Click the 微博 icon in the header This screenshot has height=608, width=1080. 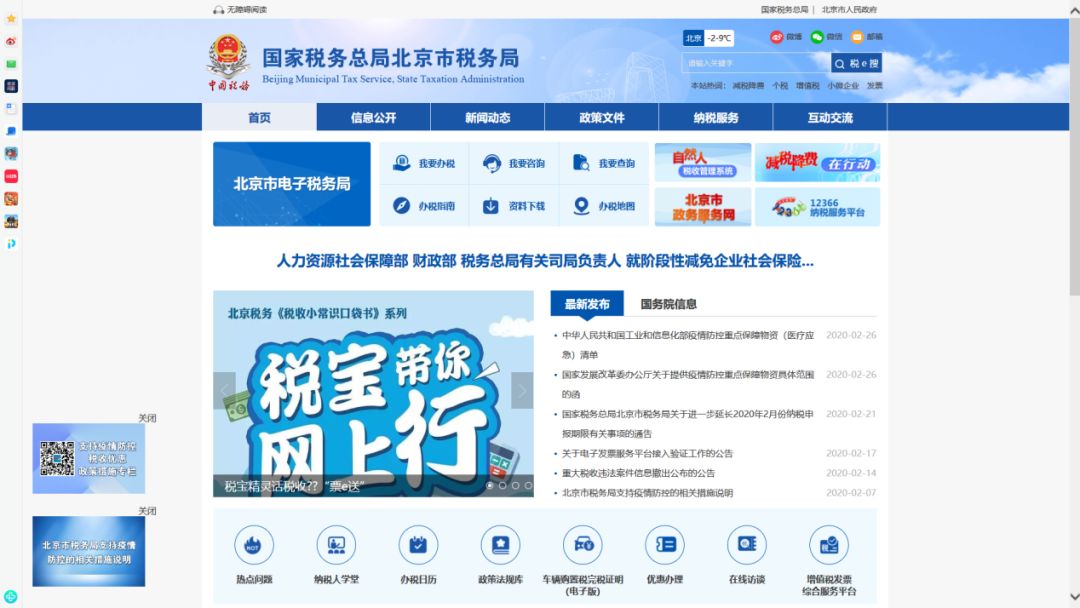pos(777,37)
